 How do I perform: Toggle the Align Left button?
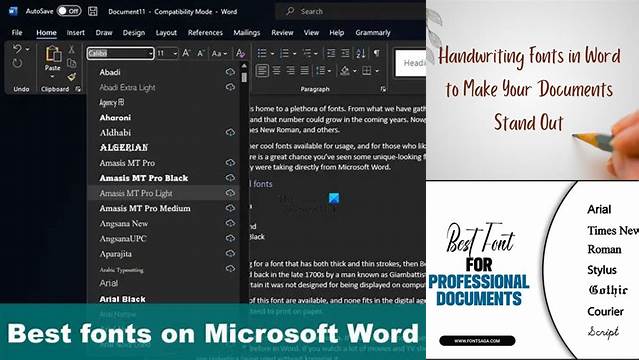[x=262, y=71]
